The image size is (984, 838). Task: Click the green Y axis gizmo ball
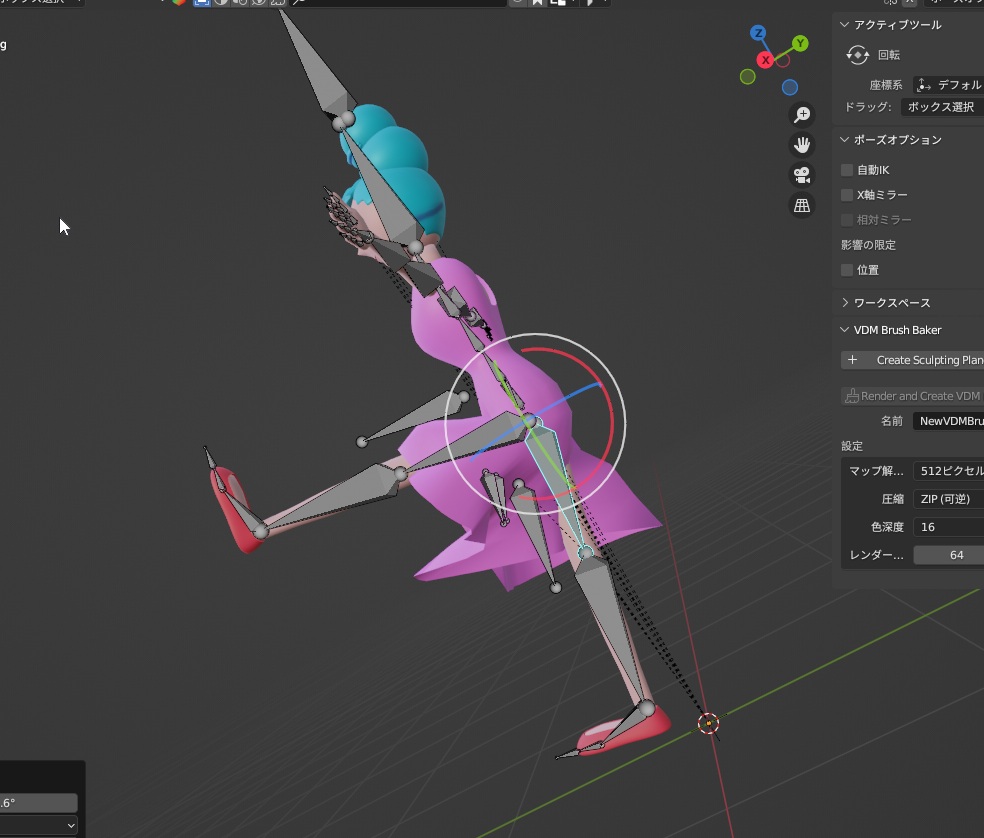(x=800, y=44)
